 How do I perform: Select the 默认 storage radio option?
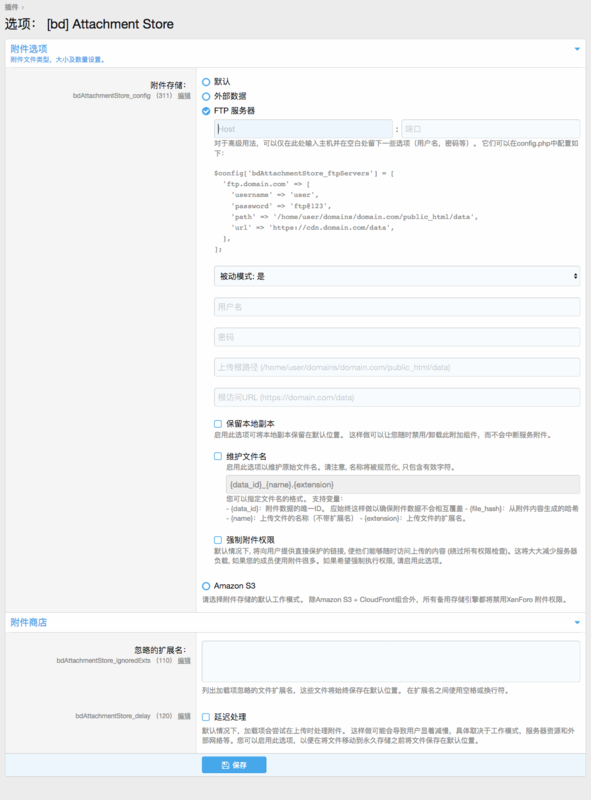[x=206, y=82]
